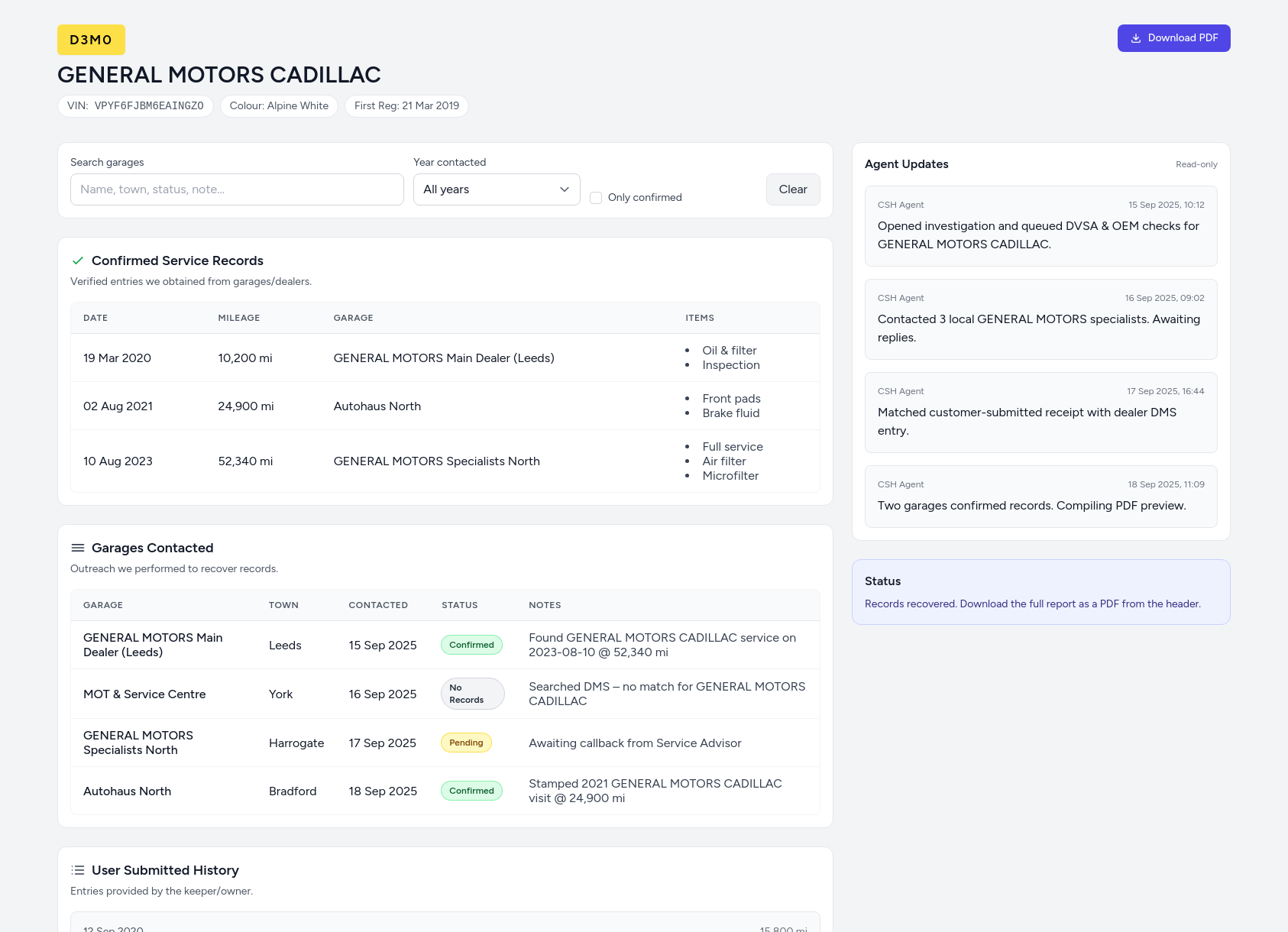Enable the Only confirmed checkbox
Image resolution: width=1288 pixels, height=932 pixels.
click(596, 198)
